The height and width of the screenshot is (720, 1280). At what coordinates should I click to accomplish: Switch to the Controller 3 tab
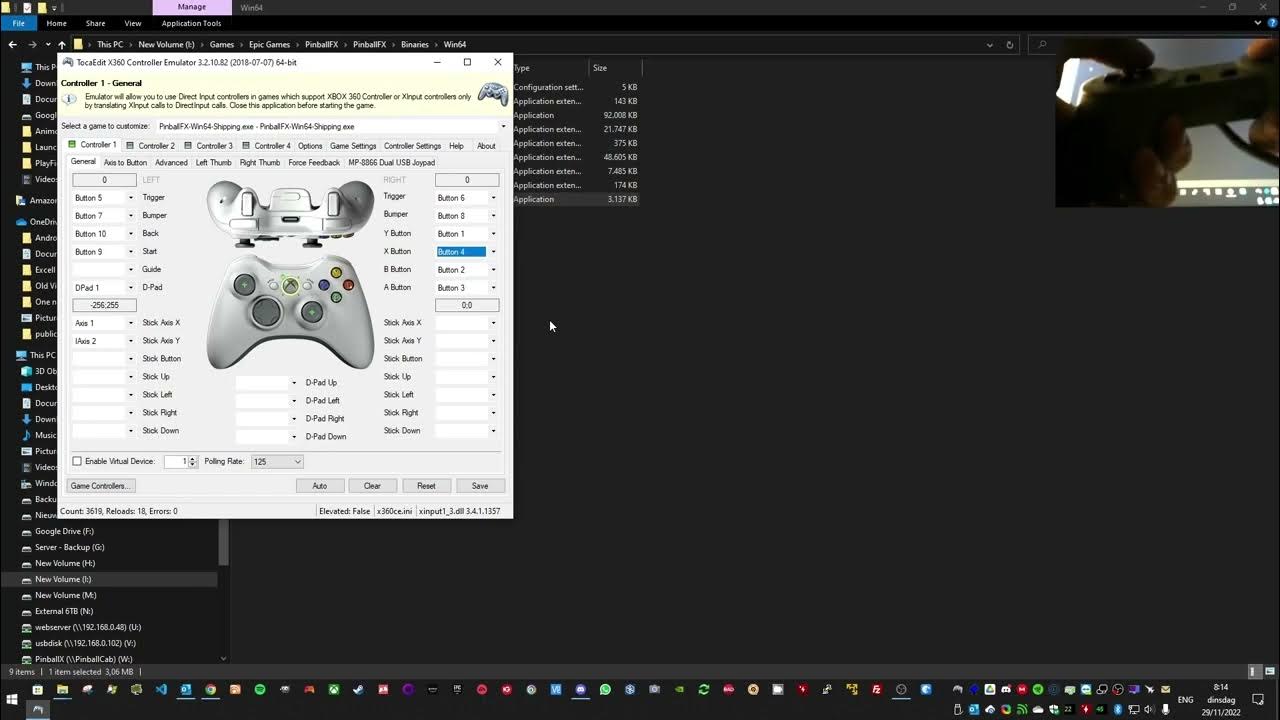tap(209, 146)
